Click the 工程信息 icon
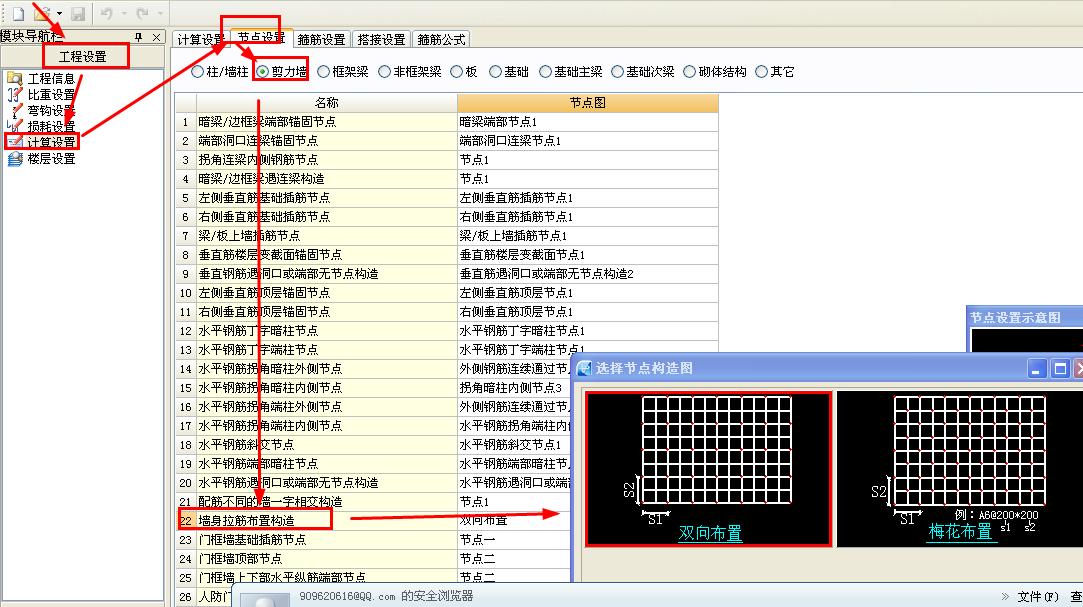Screen dimensions: 1083x607 point(15,79)
